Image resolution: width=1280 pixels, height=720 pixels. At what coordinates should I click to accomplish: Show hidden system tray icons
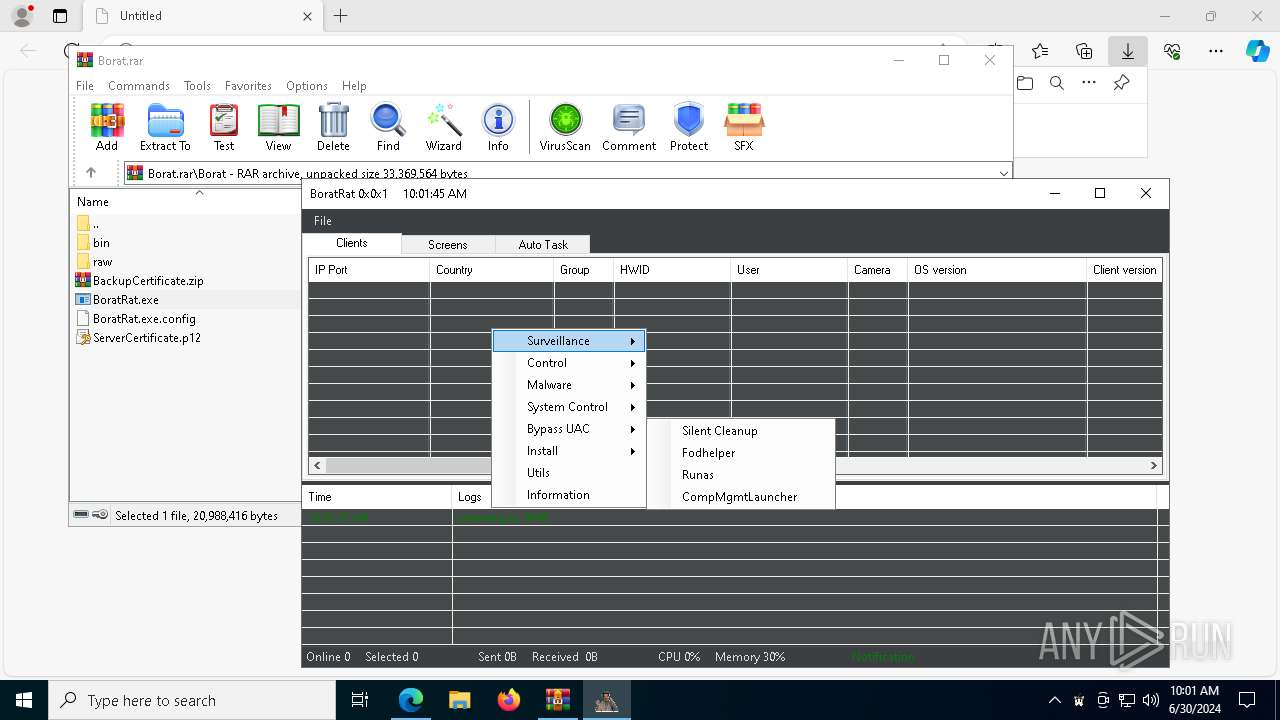tap(1054, 700)
